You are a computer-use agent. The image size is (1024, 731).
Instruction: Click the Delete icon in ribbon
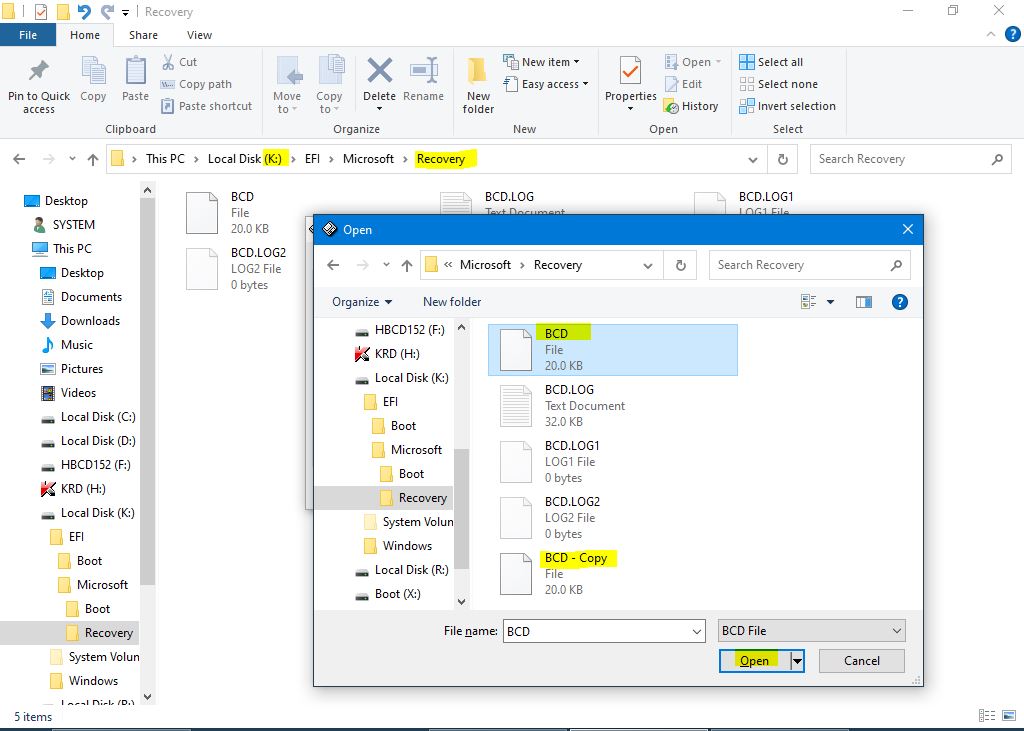pos(379,74)
